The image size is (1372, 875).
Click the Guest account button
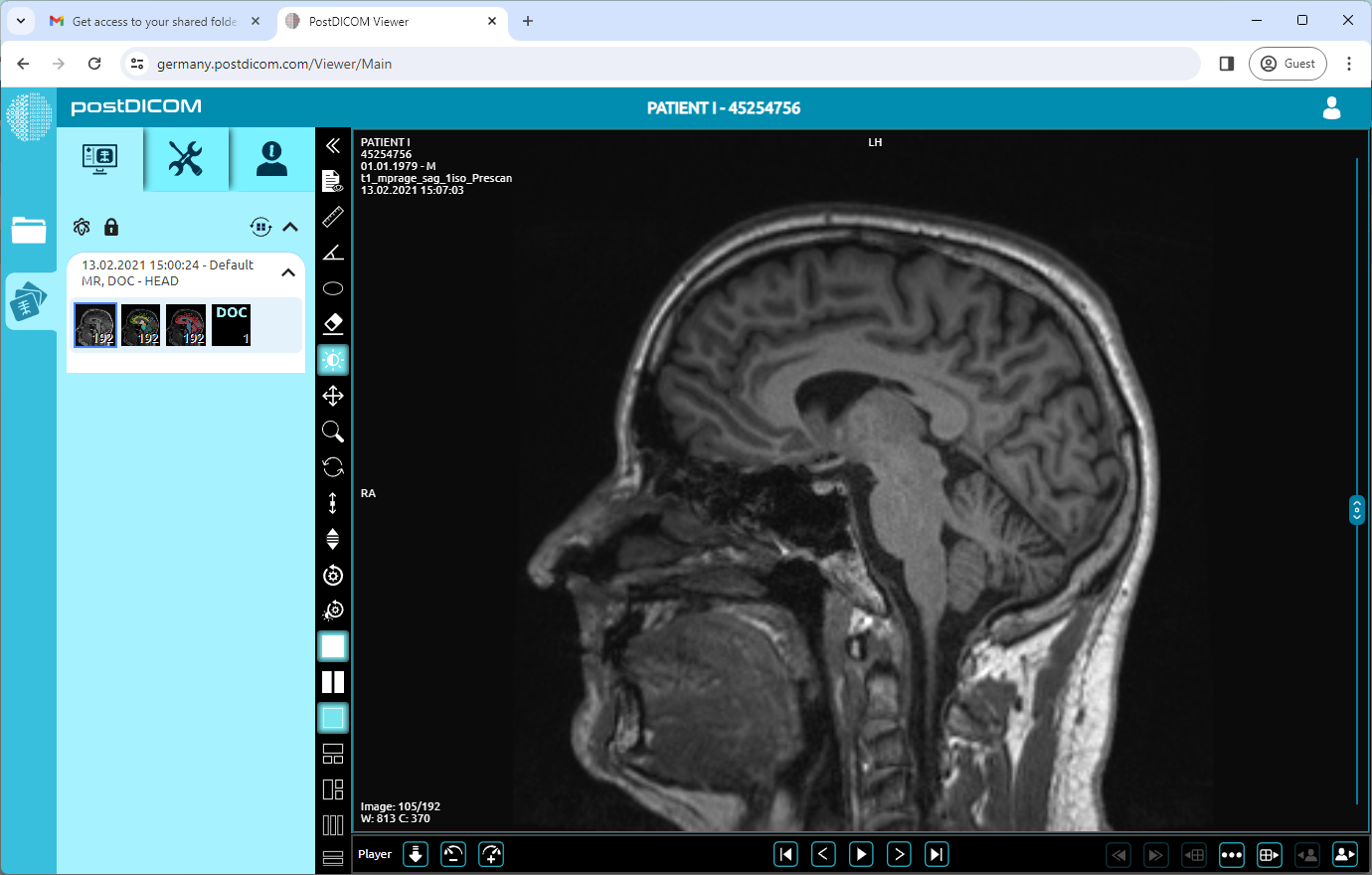click(1287, 63)
